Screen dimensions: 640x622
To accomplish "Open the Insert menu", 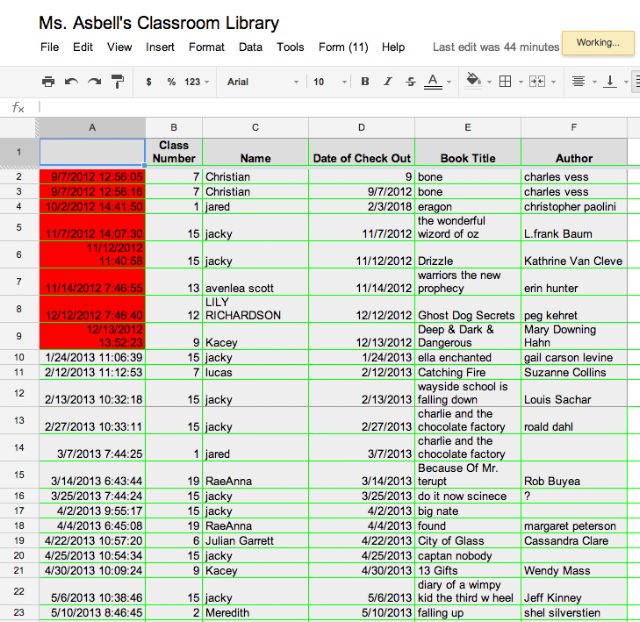I will tap(160, 47).
